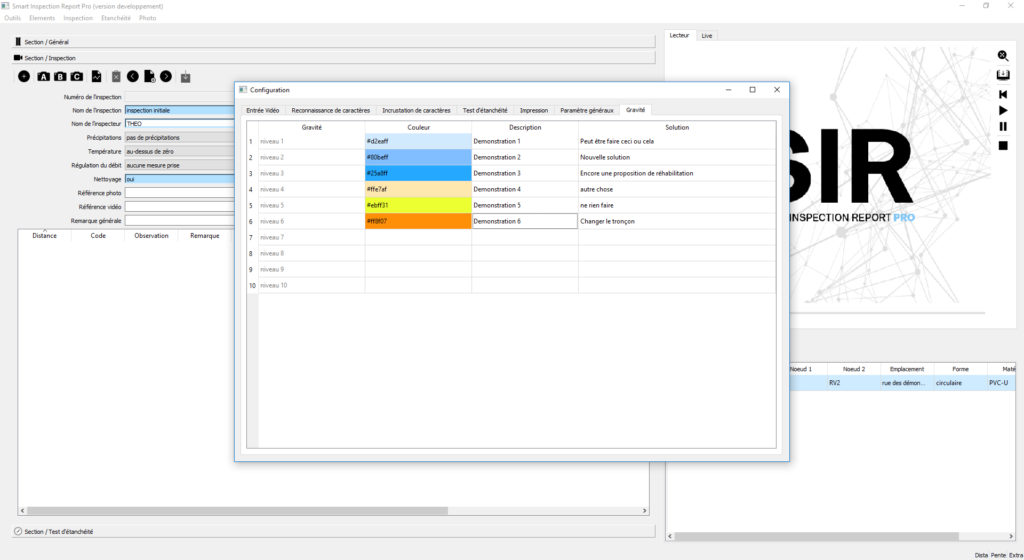This screenshot has width=1024, height=560.
Task: Skip to start of video
Action: click(x=1003, y=95)
